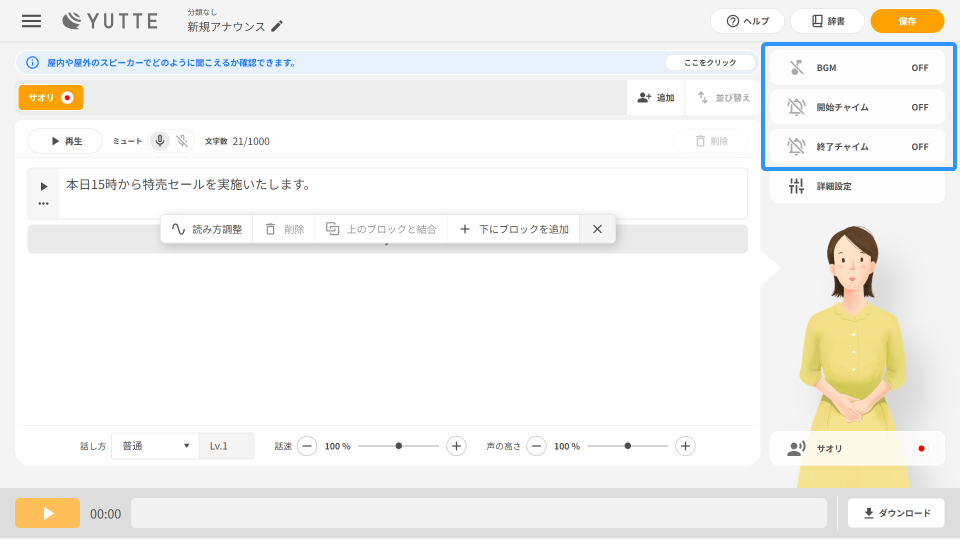Toggle BGM setting on
This screenshot has width=960, height=540.
point(857,68)
